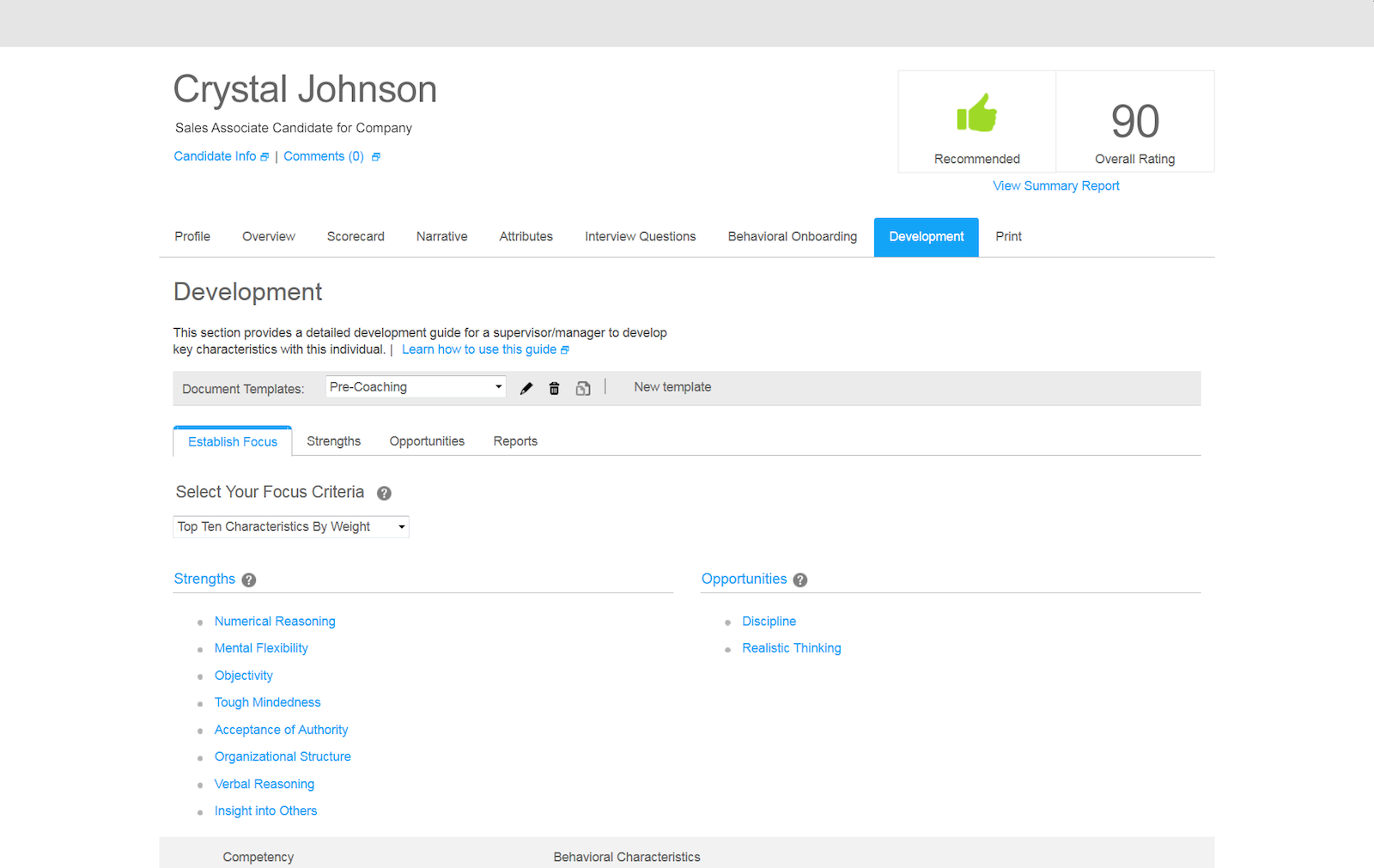The height and width of the screenshot is (868, 1374).
Task: Open the Behavioral Onboarding tab
Action: [792, 236]
